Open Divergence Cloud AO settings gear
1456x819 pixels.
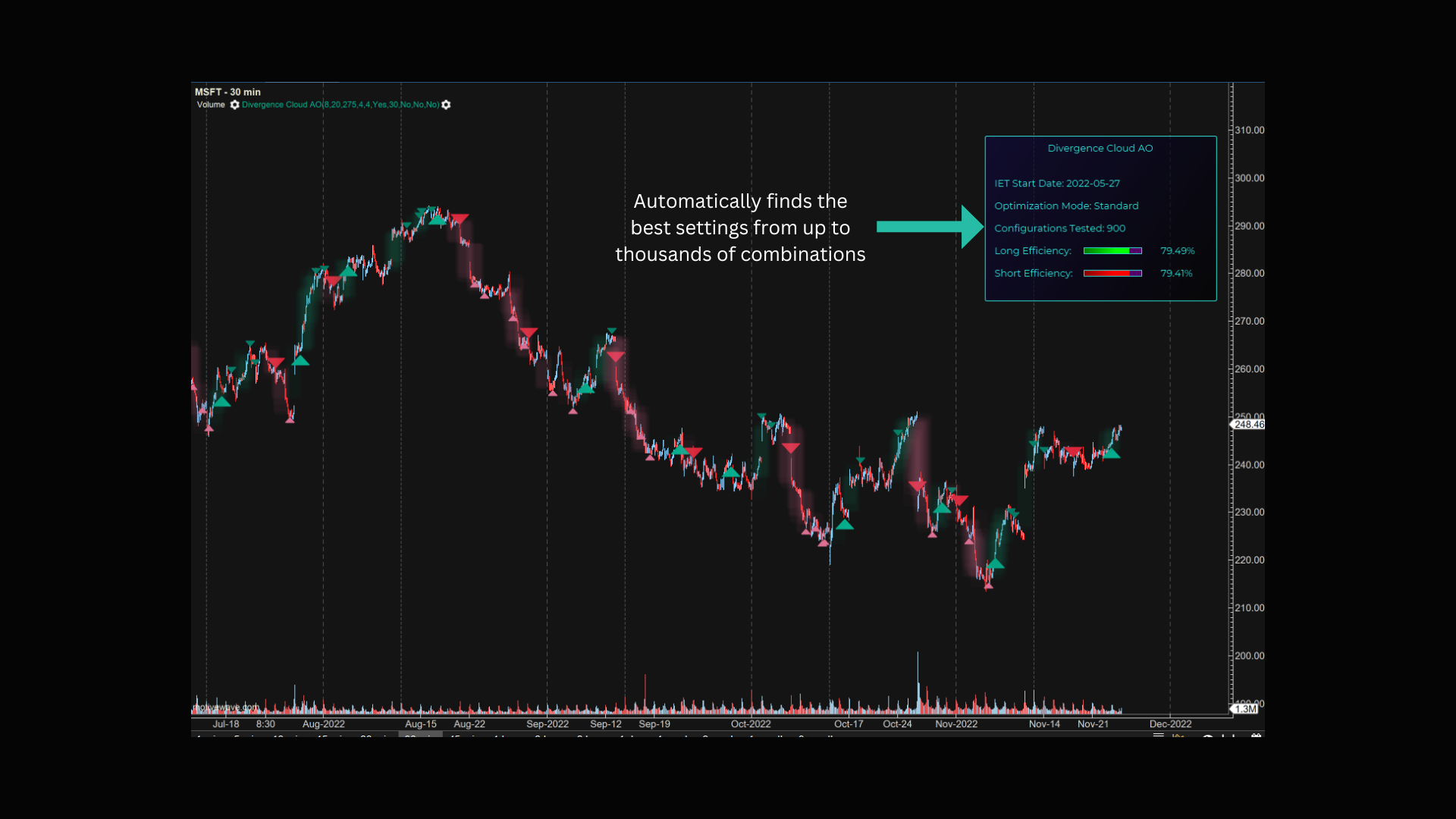[x=446, y=105]
